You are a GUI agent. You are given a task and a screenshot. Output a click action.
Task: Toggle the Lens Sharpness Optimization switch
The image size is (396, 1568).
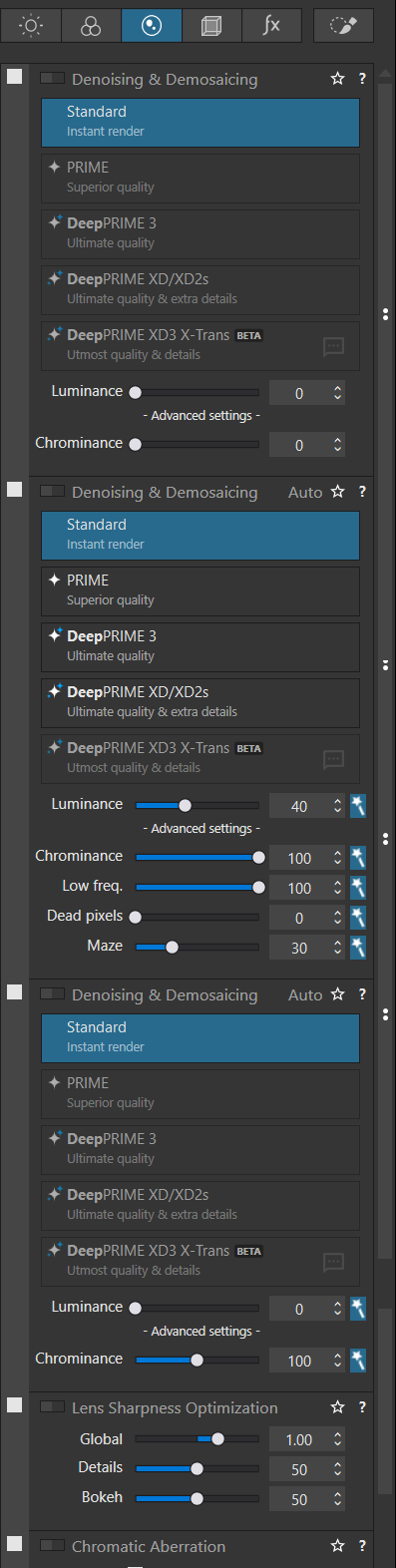coord(52,1406)
